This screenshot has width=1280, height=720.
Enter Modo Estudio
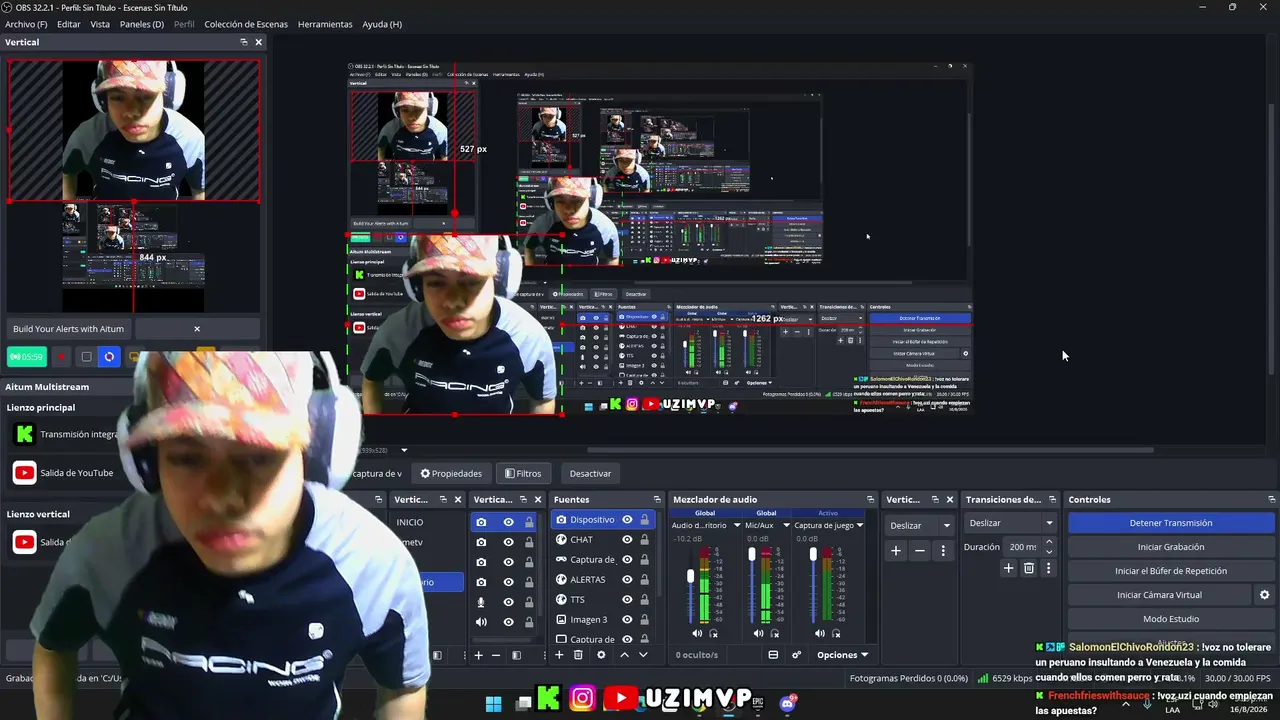coord(1171,619)
